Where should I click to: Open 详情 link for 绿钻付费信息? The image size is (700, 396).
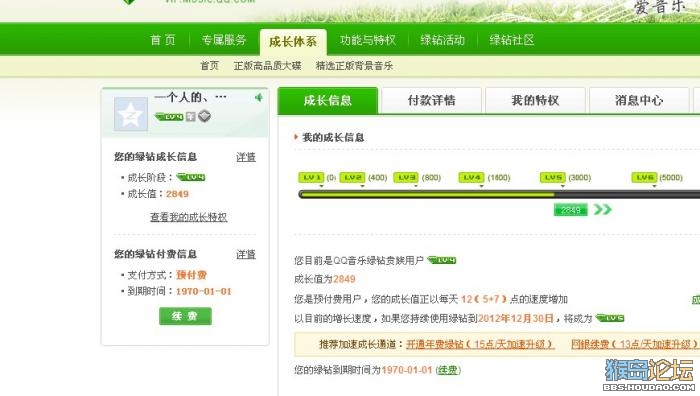(x=246, y=254)
